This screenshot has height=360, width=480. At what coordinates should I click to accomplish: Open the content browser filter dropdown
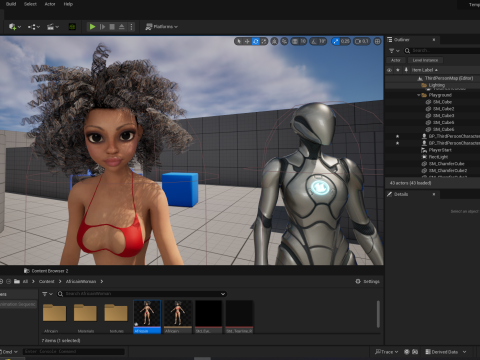[x=47, y=294]
